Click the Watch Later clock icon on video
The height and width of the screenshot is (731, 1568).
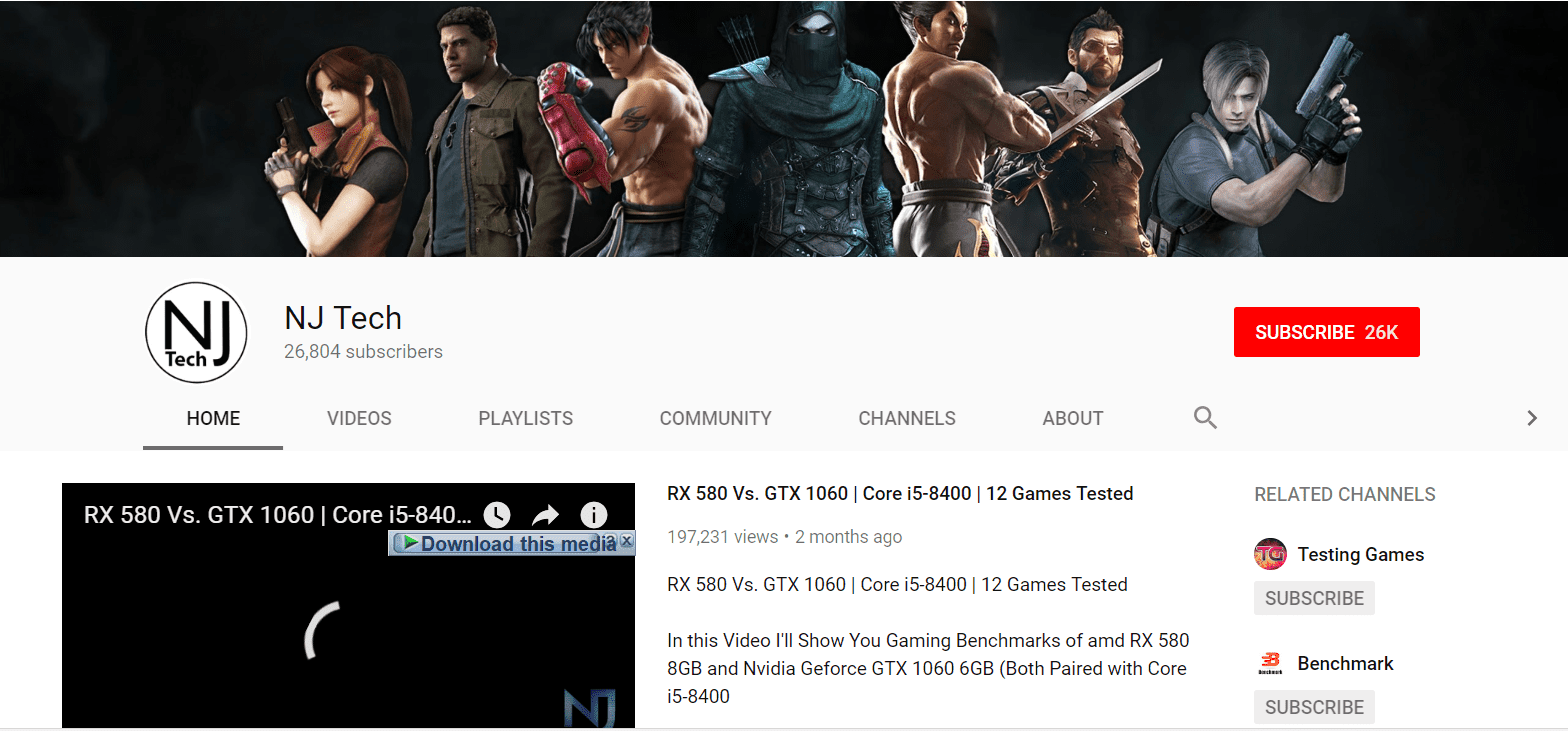coord(497,515)
